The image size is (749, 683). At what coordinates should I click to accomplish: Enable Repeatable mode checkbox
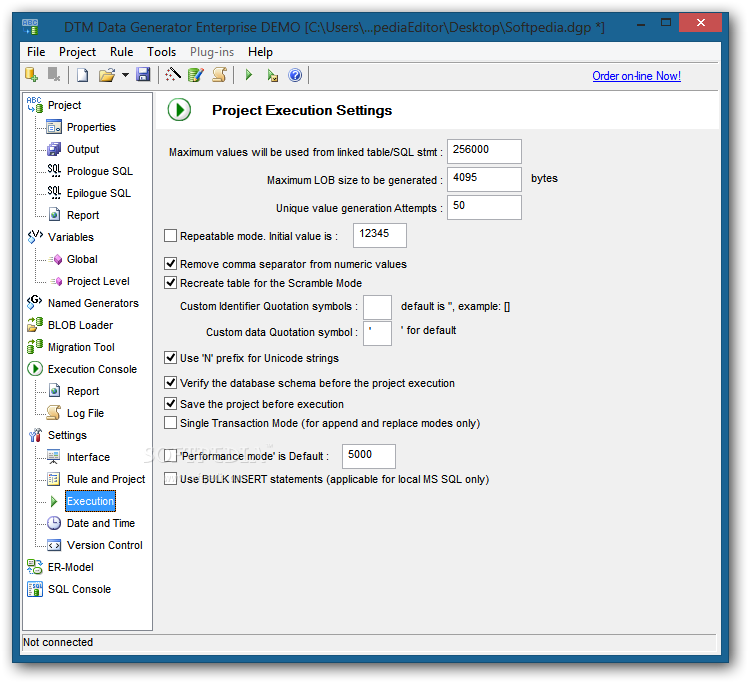(x=170, y=235)
